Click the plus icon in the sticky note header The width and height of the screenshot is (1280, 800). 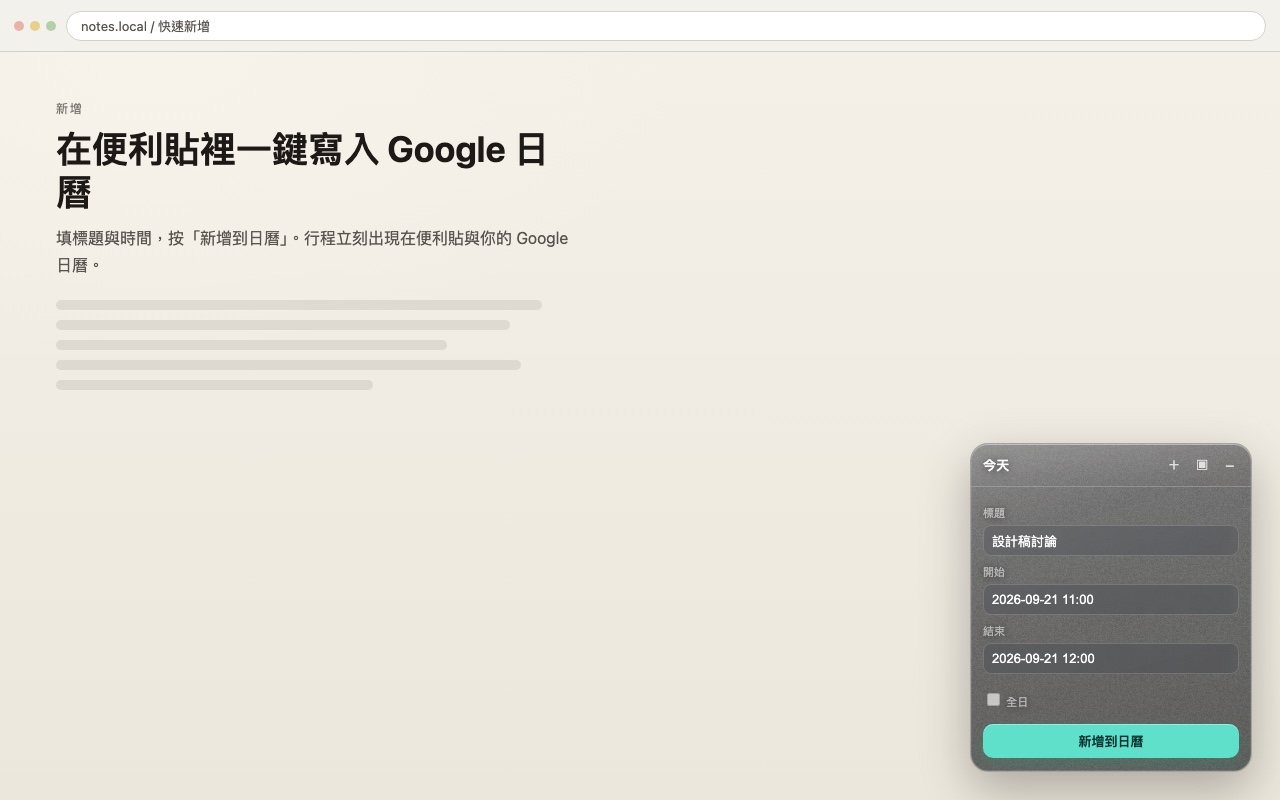point(1174,465)
